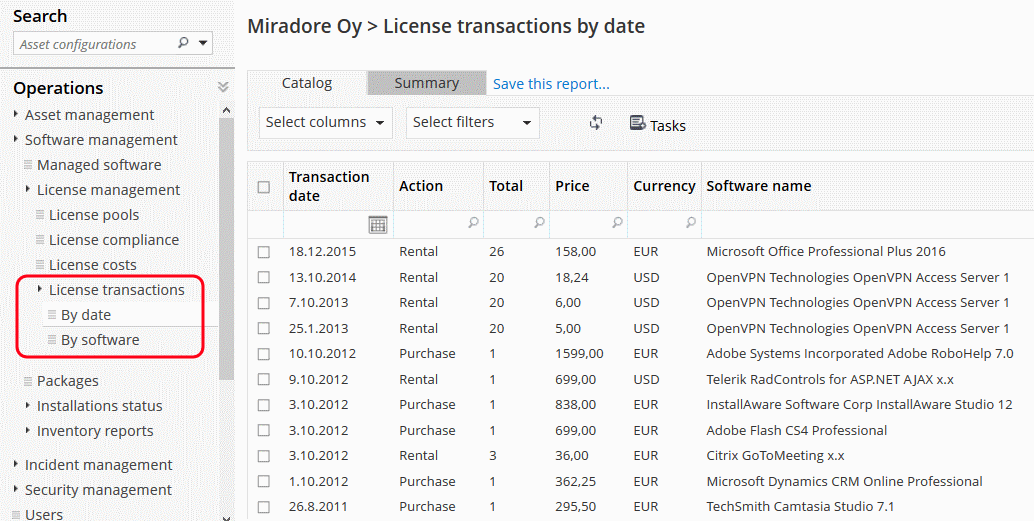
Task: Open Select columns dropdown
Action: [x=326, y=123]
